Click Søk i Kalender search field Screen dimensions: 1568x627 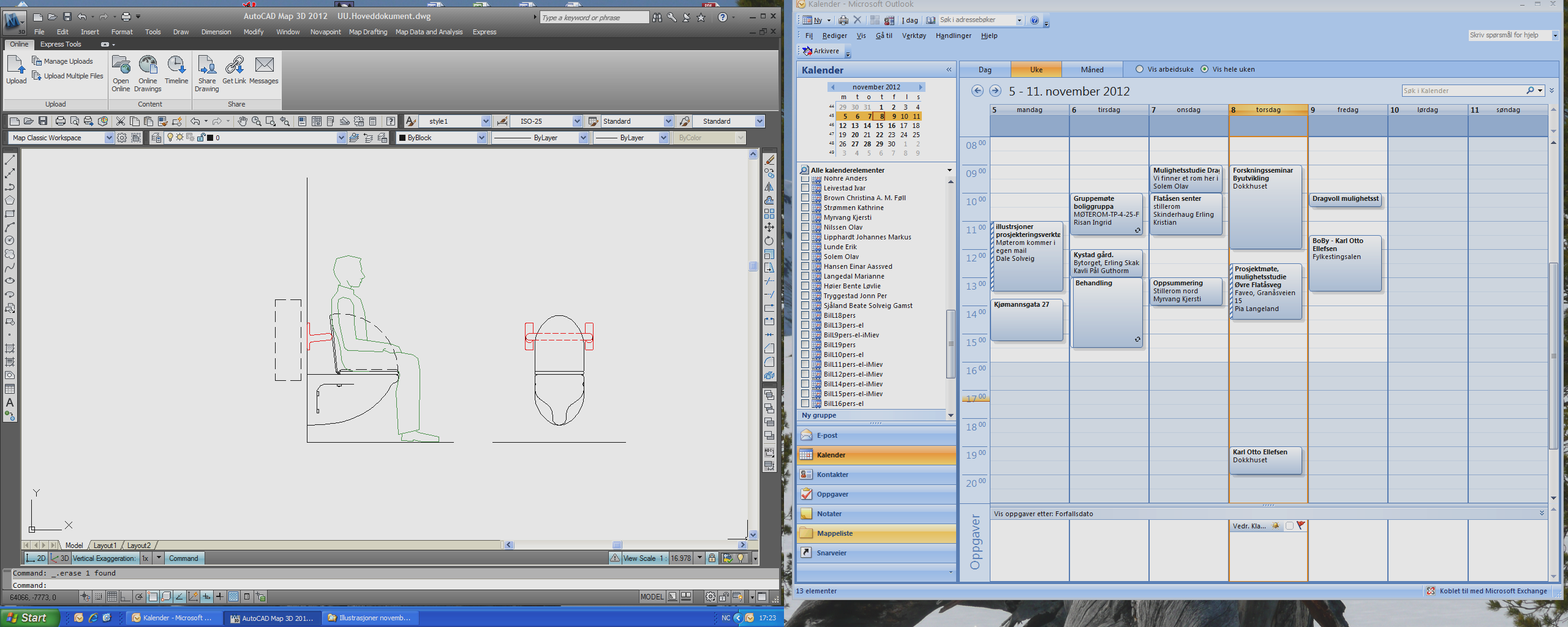coord(1464,91)
